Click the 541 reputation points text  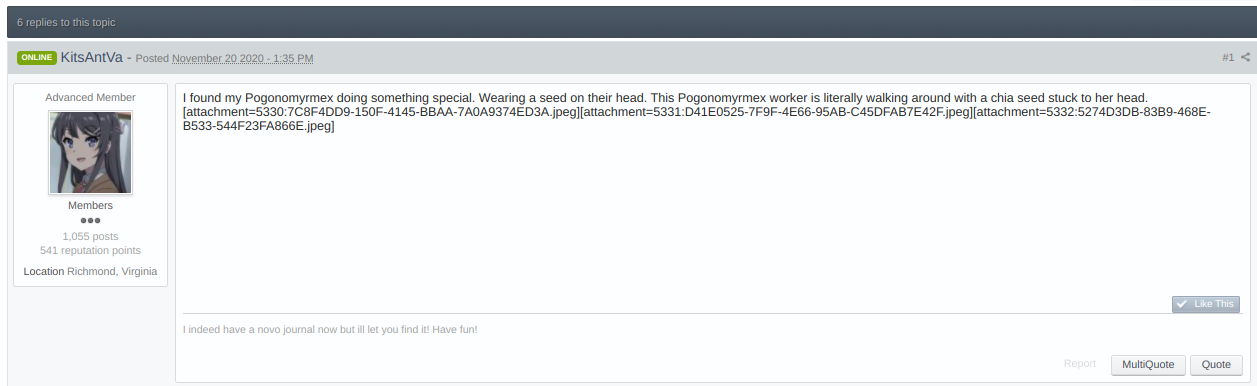[90, 250]
